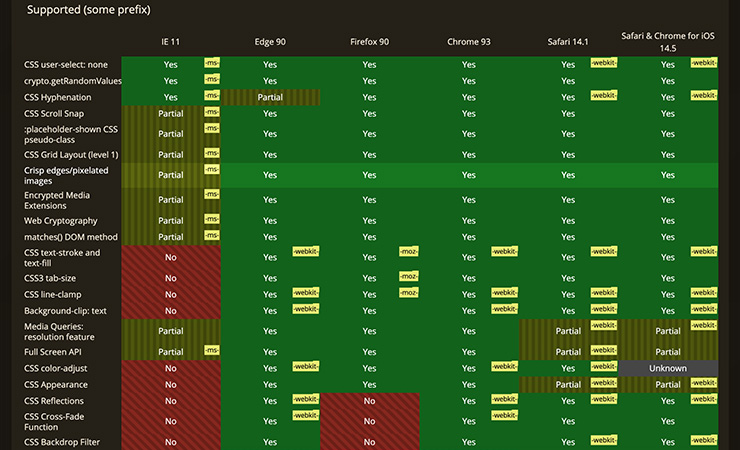
Task: Open the CSS user-select: none feature row
Action: coord(66,65)
